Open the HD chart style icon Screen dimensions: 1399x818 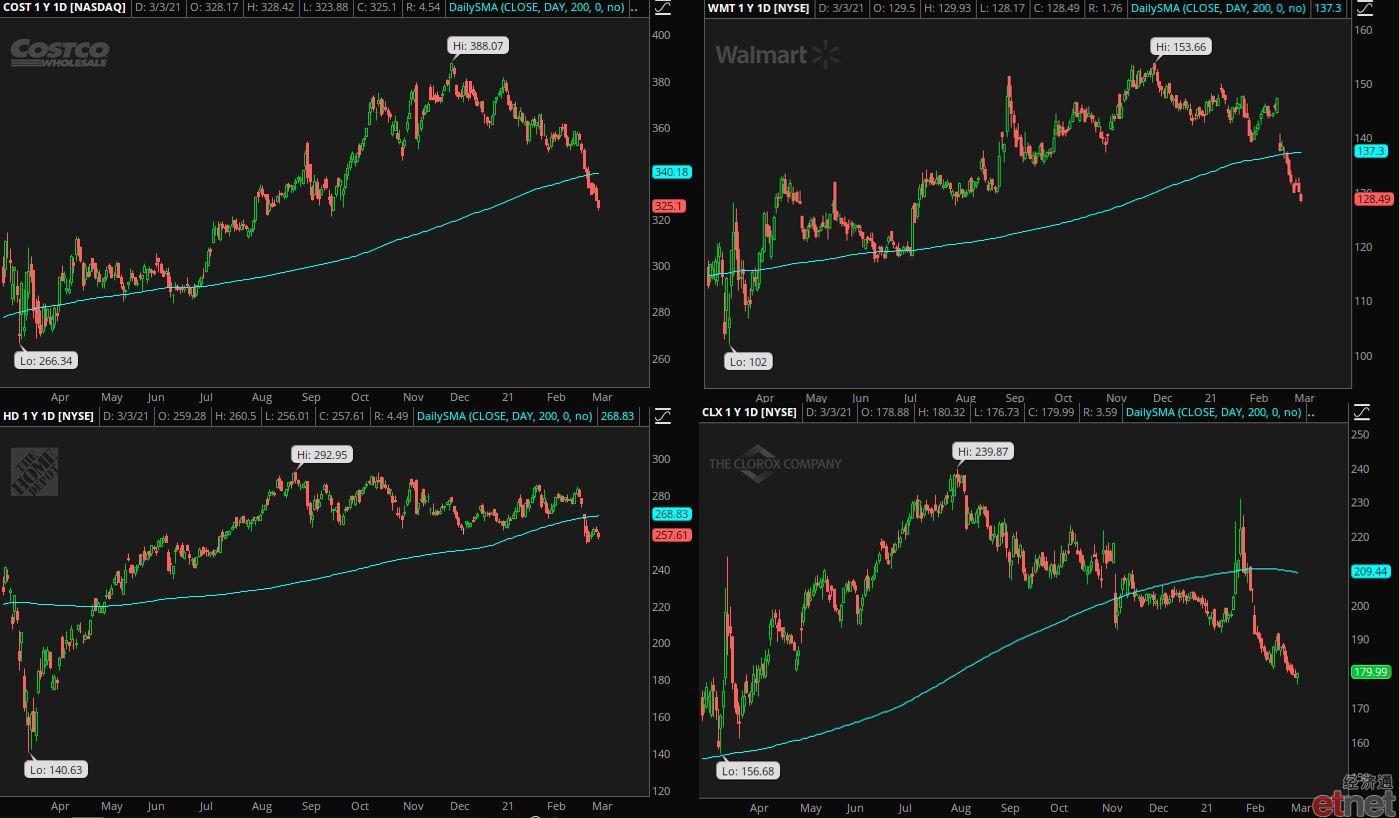pyautogui.click(x=663, y=415)
